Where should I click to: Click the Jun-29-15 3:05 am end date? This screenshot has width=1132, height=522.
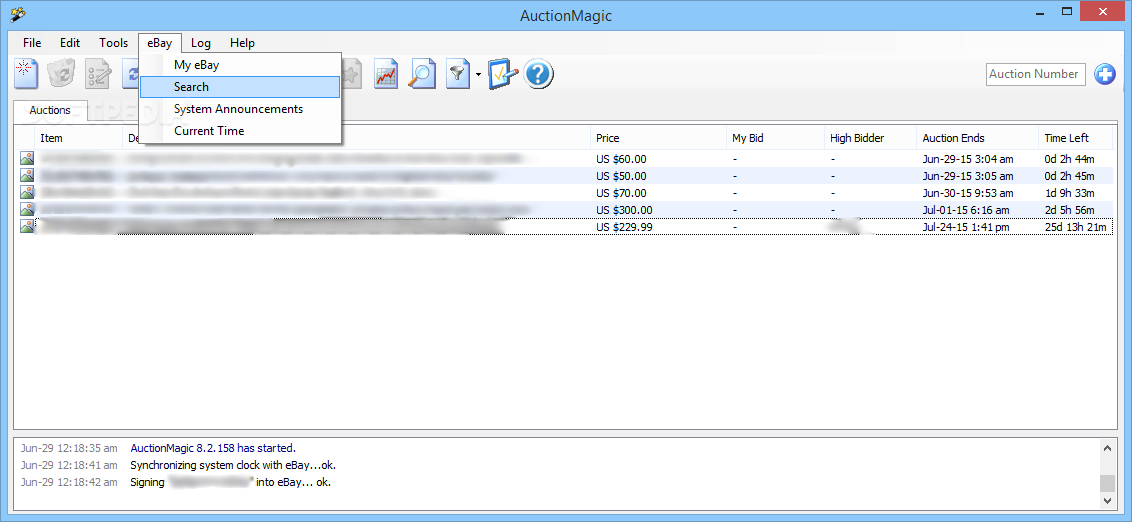(967, 176)
